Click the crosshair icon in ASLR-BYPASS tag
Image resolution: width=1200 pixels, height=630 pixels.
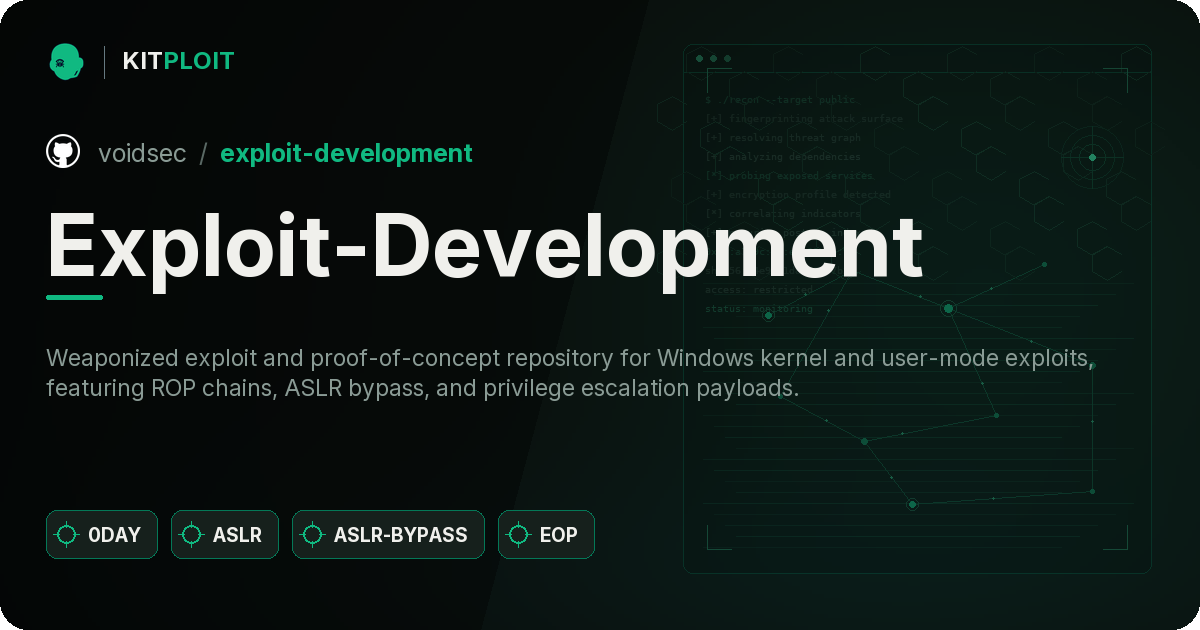(x=313, y=535)
